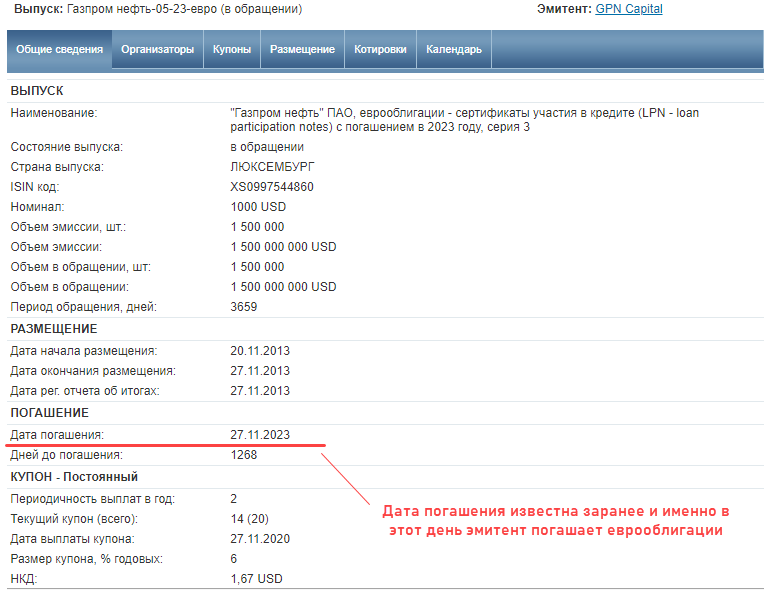
Task: Click the Дата погашения label
Action: pos(57,435)
